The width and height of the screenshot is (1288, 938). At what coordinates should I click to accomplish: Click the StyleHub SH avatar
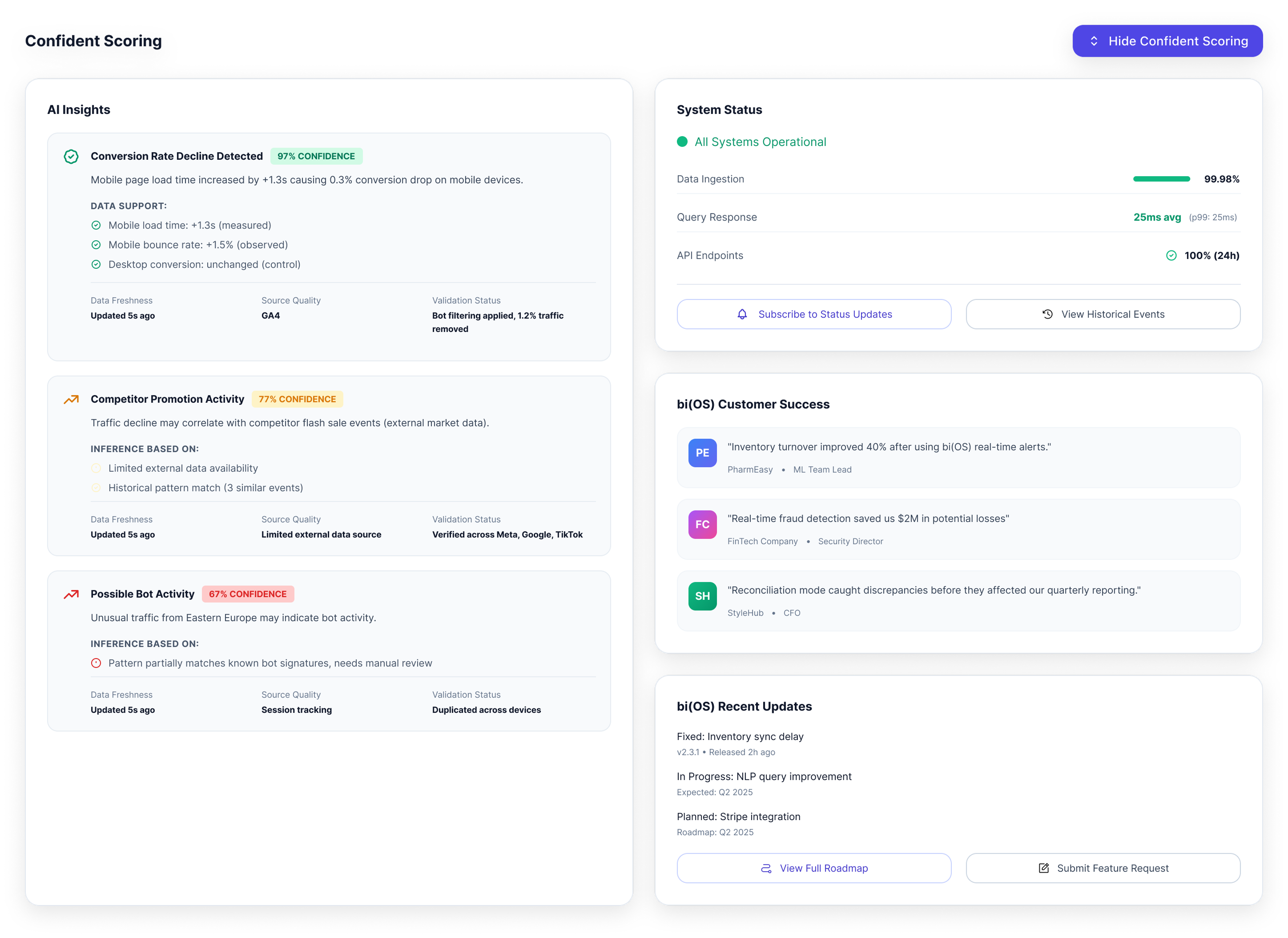[x=702, y=596]
